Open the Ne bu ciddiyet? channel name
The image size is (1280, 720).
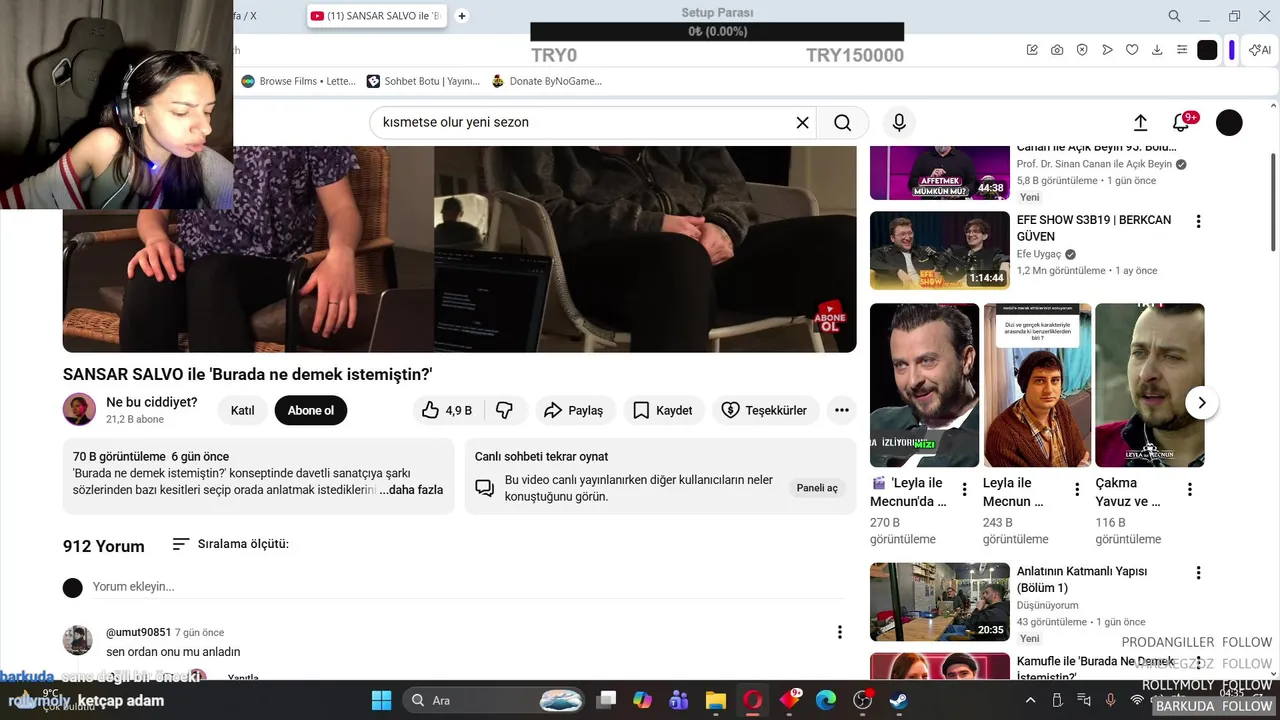pos(152,402)
